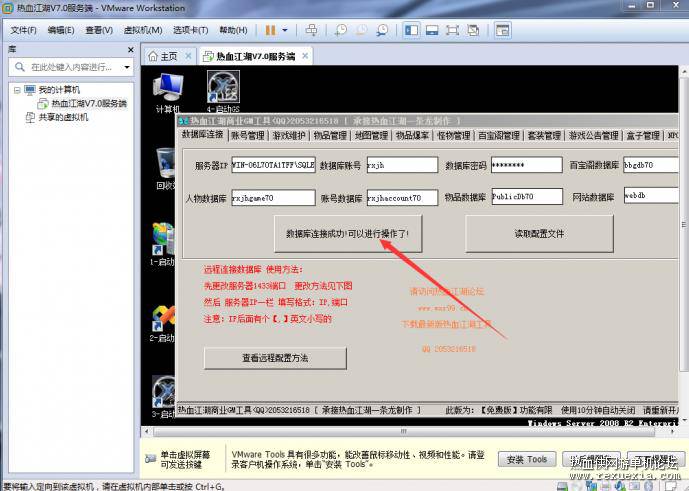Image resolution: width=689 pixels, height=491 pixels.
Task: Open the 选项卡(T) menu
Action: tap(190, 30)
